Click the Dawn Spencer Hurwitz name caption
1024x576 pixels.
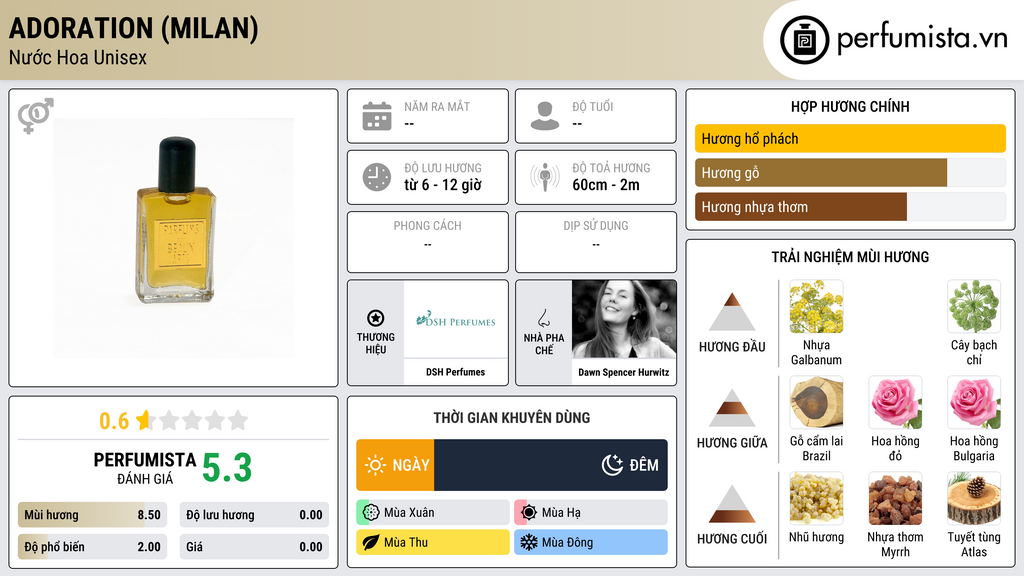pyautogui.click(x=624, y=372)
